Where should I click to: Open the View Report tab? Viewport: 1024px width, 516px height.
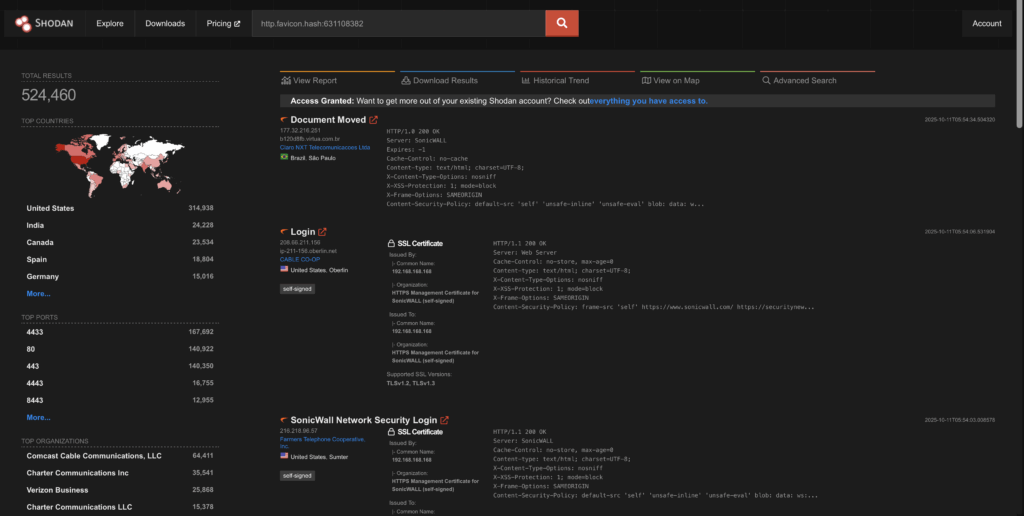pos(309,80)
